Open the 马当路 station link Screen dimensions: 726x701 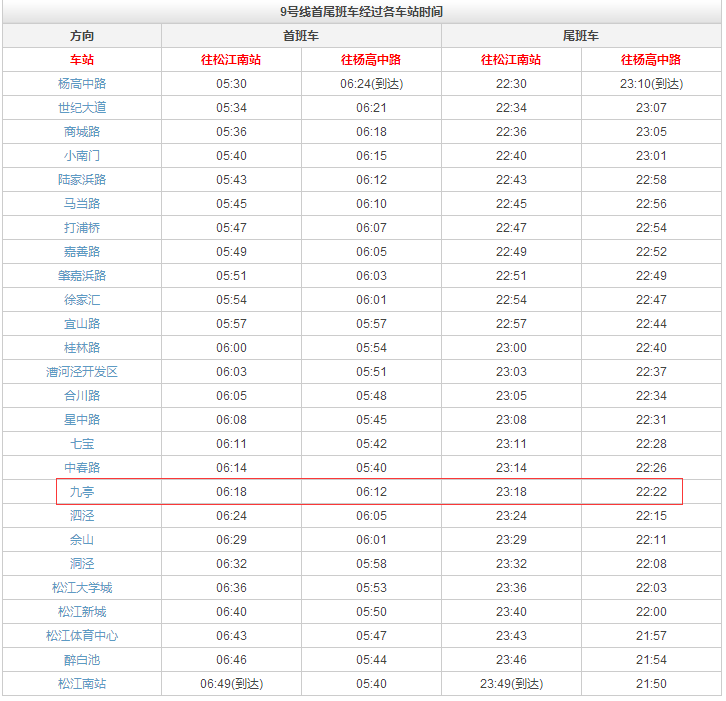(x=82, y=204)
